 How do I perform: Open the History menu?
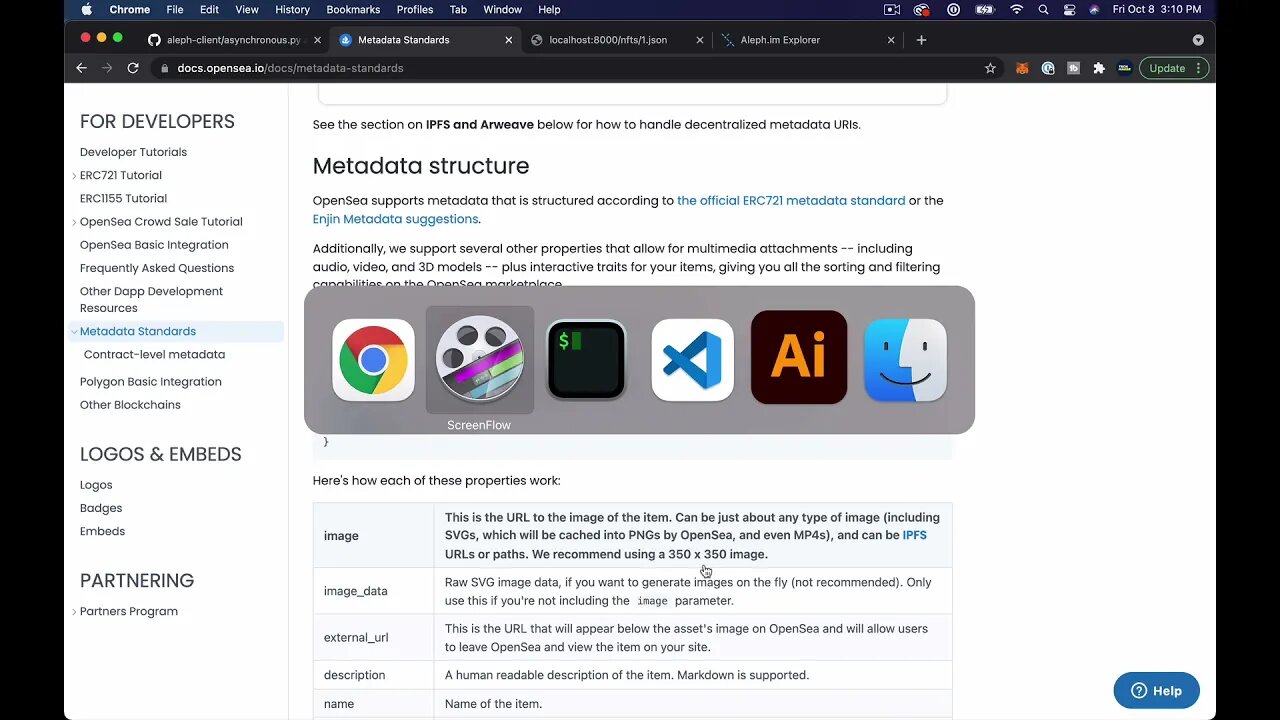click(292, 9)
